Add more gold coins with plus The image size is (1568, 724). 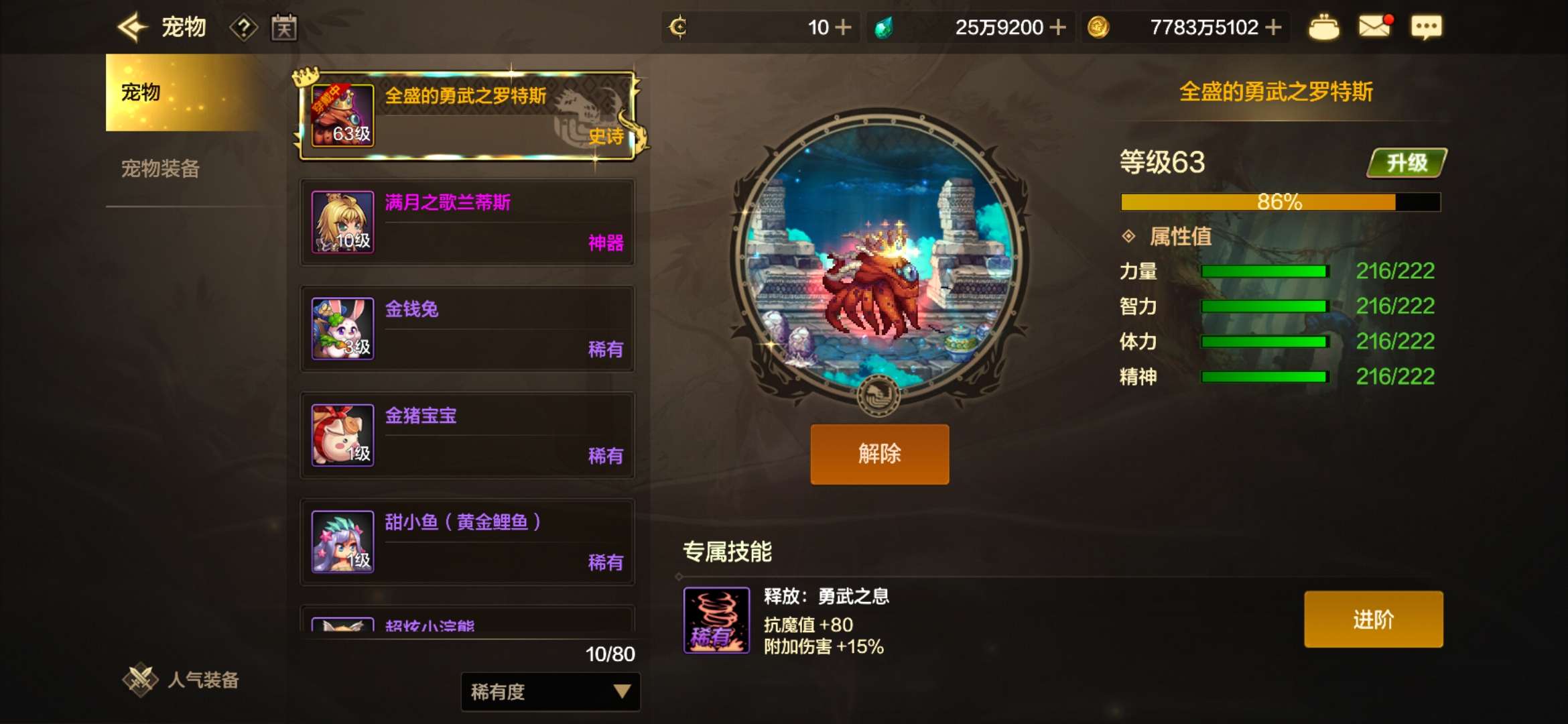click(1273, 27)
